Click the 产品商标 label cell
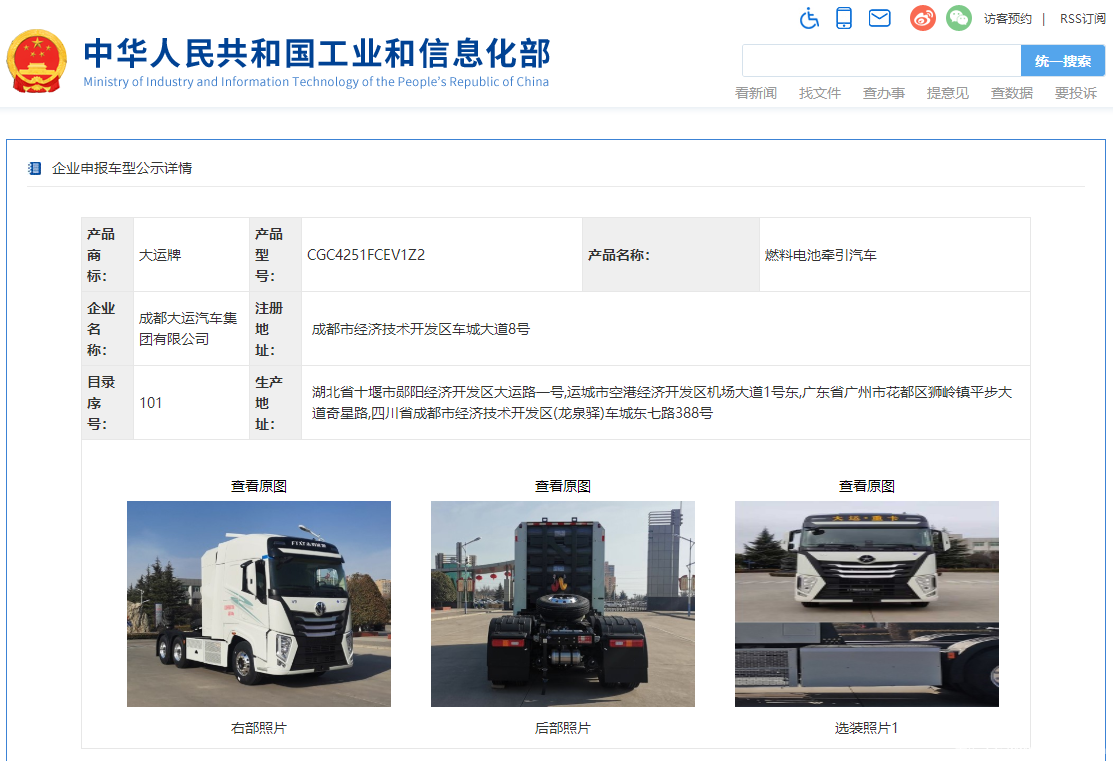1113x761 pixels. 108,255
